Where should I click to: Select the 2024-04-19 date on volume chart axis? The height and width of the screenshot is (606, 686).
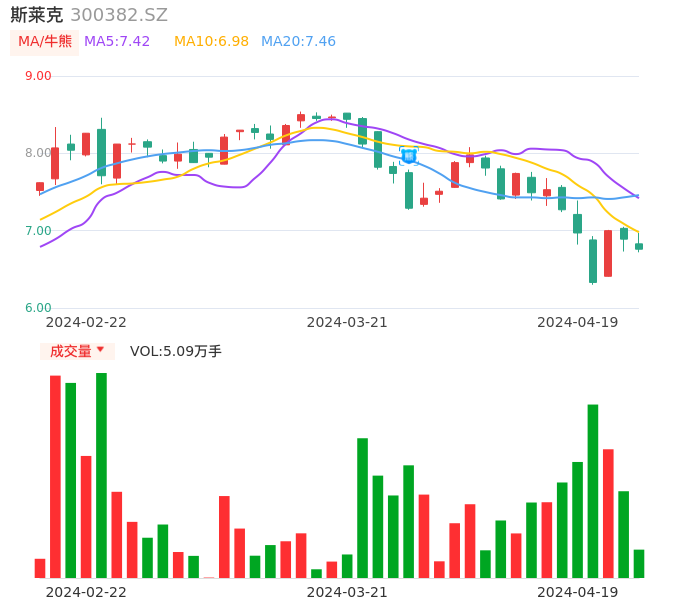tap(577, 592)
